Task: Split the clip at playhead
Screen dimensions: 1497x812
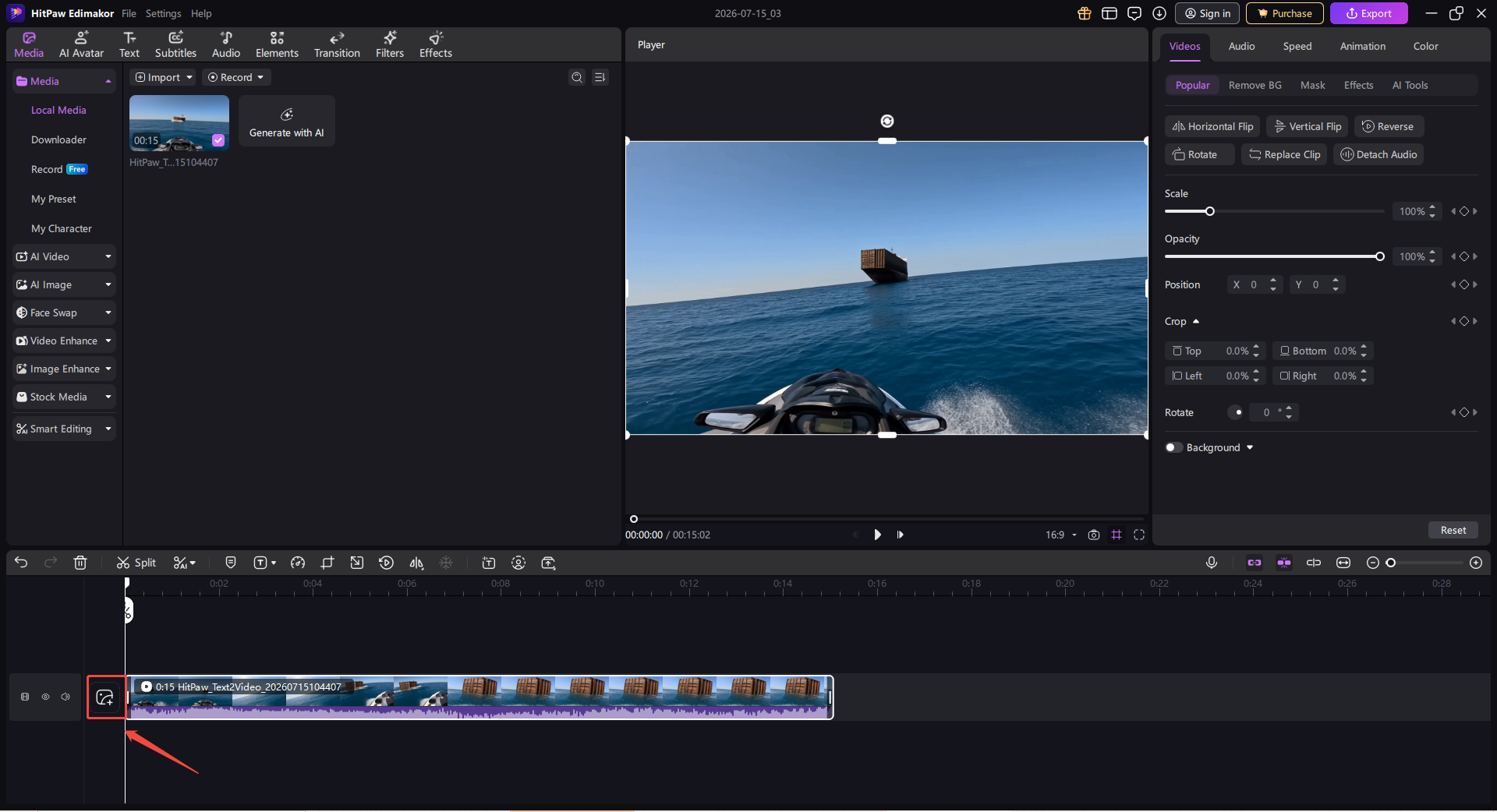Action: 136,563
